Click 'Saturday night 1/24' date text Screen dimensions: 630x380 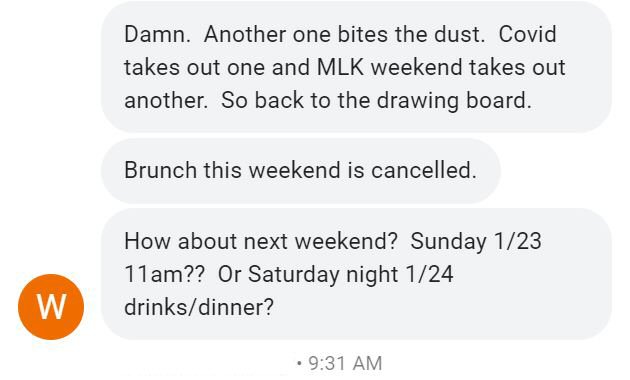[351, 275]
